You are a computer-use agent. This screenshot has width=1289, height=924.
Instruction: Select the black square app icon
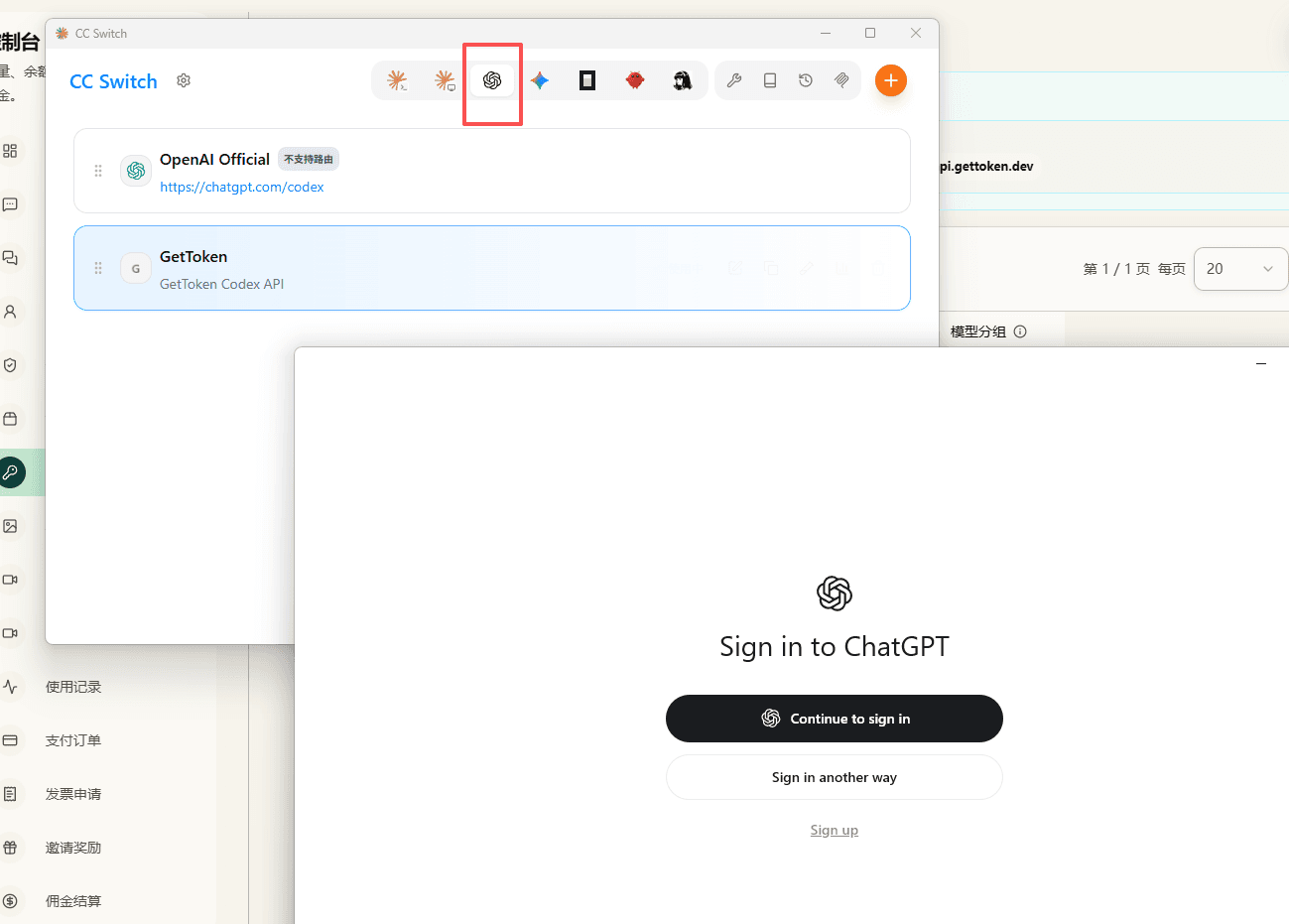[587, 80]
